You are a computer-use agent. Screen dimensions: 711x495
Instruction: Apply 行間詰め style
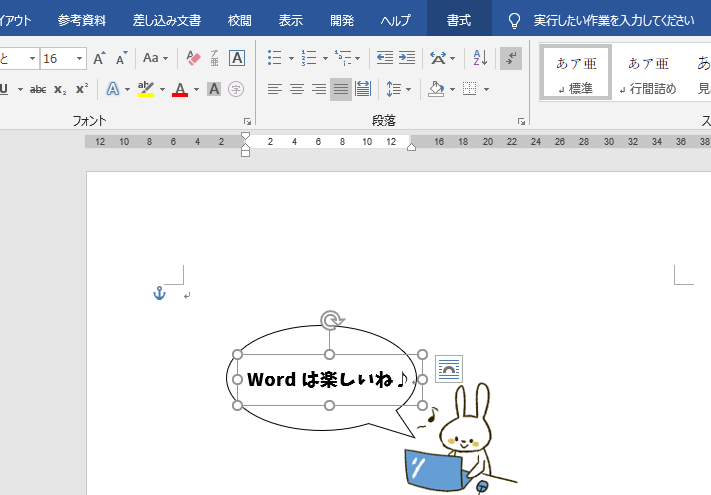click(x=648, y=73)
